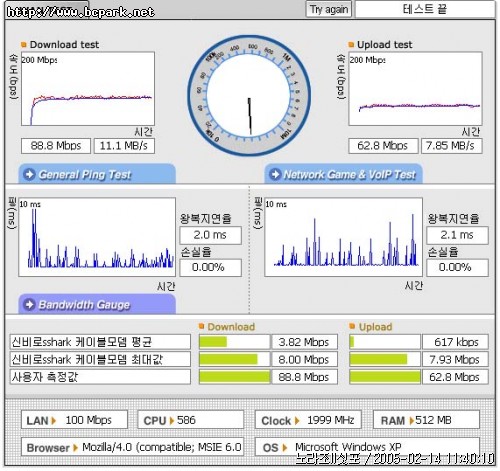Click the Browser field showing Mozilla/4.0
This screenshot has width=500, height=471.
tap(133, 447)
